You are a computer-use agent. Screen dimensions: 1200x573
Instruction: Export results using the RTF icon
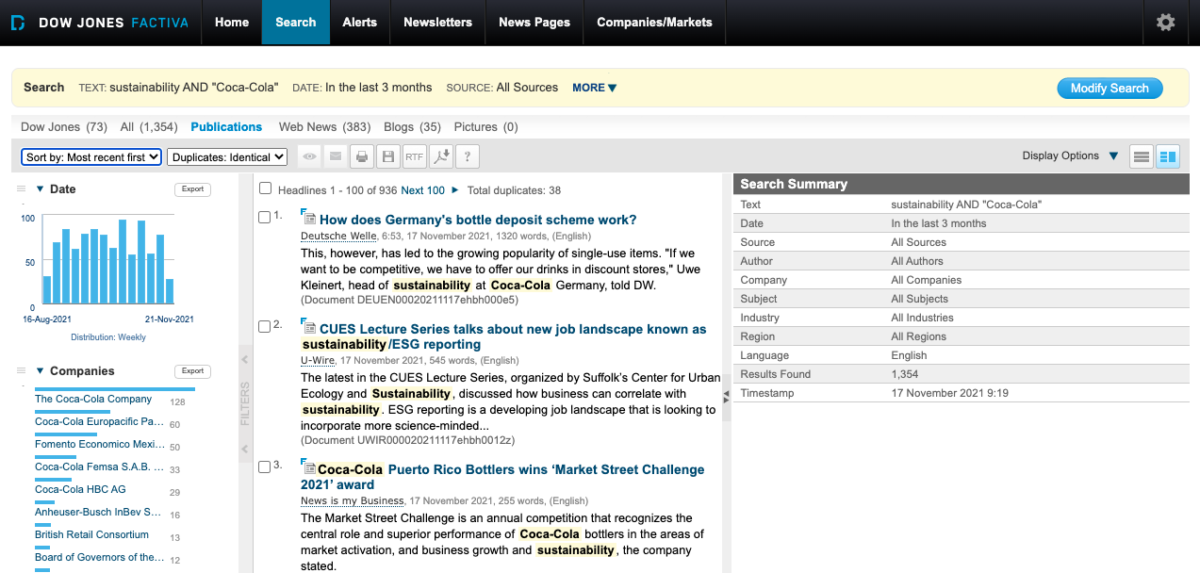point(414,157)
